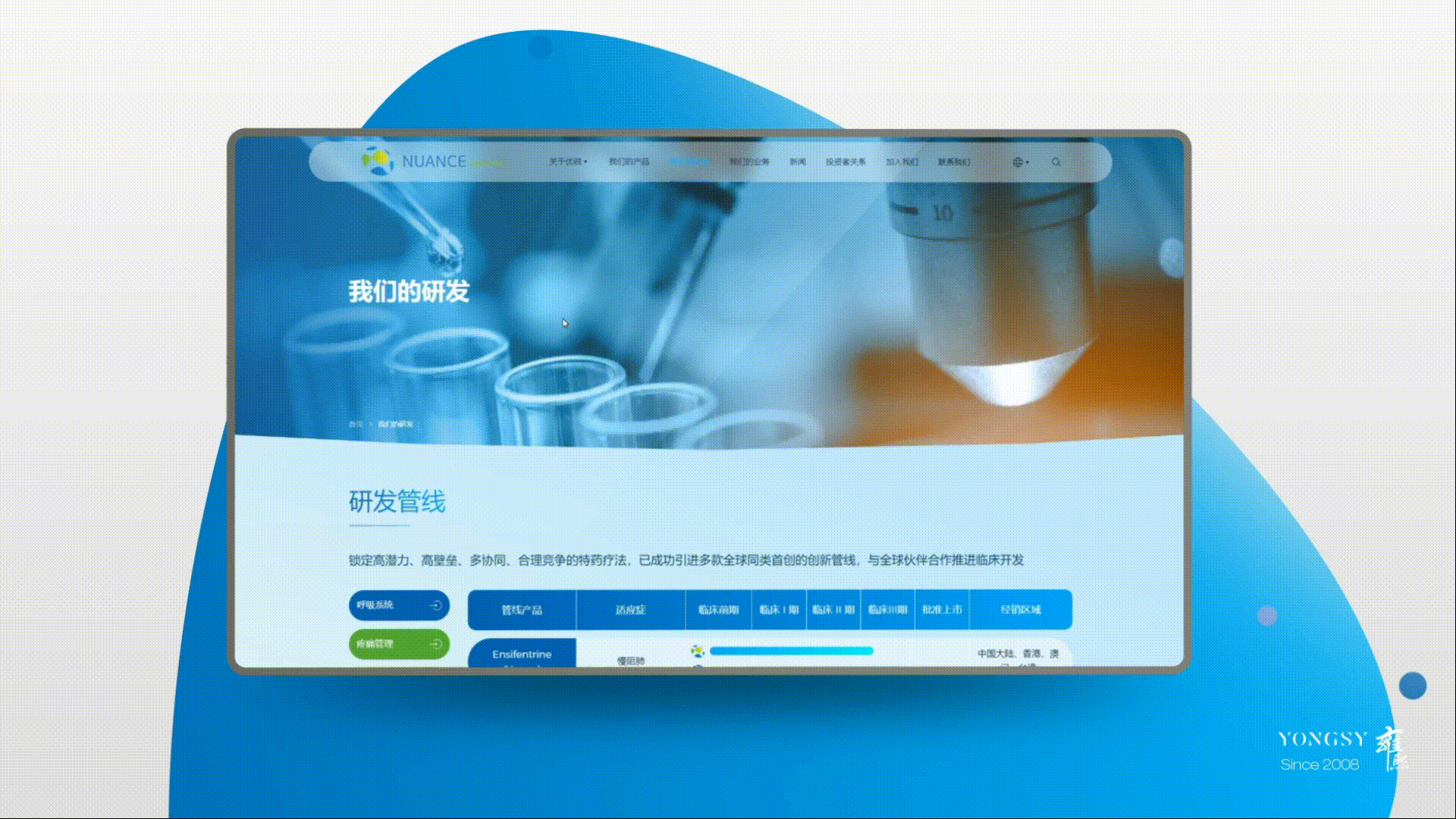
Task: Click the 临床 II 期 column header
Action: pyautogui.click(x=833, y=610)
